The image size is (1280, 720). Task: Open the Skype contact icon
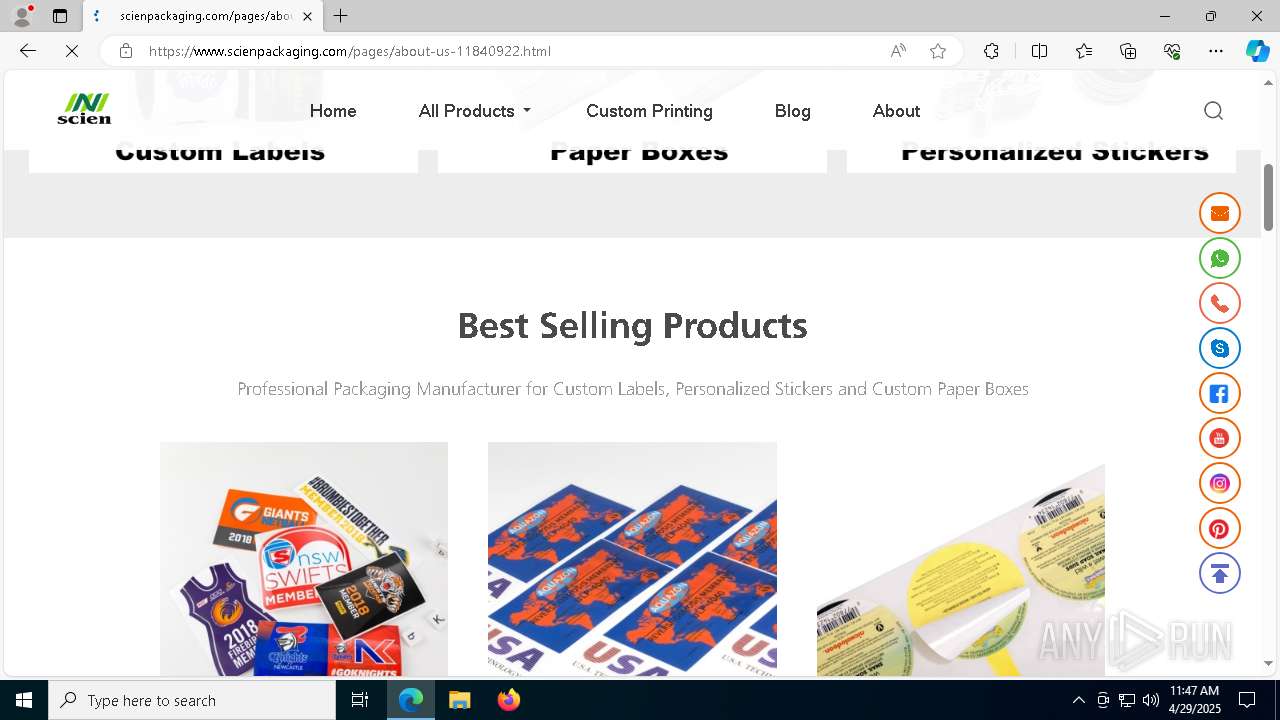pos(1219,348)
